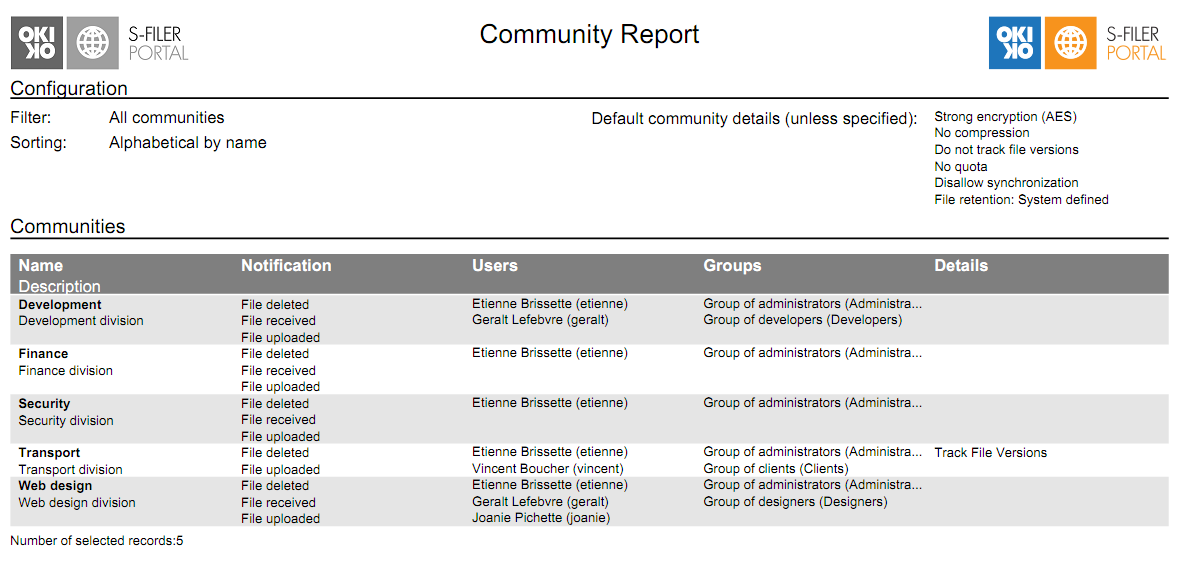Click 'Etienne Brissette (etienne)' in Finance row
This screenshot has height=562, width=1186.
click(x=550, y=352)
